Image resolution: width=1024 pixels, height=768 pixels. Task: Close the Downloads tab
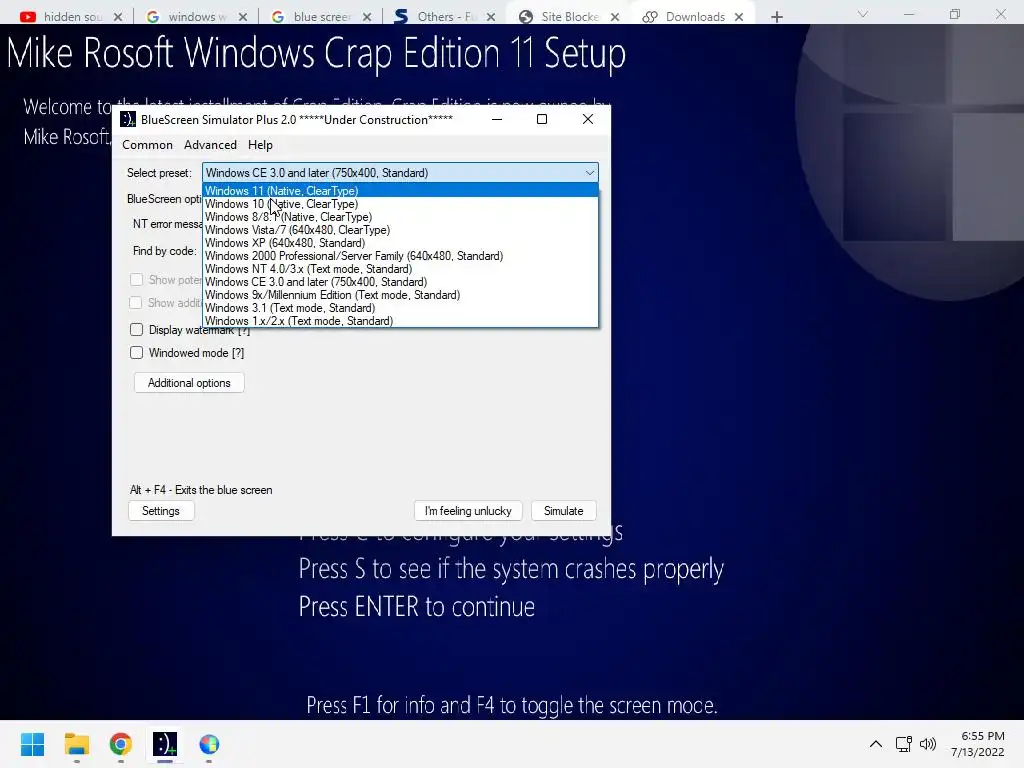click(x=739, y=17)
